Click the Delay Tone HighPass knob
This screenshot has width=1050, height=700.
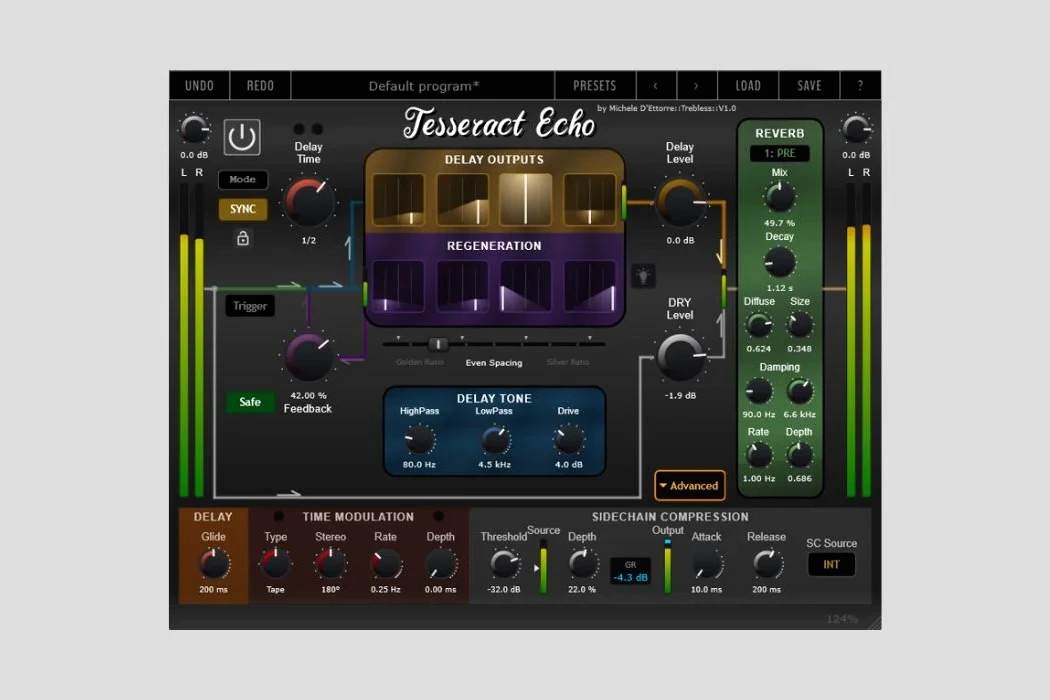(x=420, y=440)
